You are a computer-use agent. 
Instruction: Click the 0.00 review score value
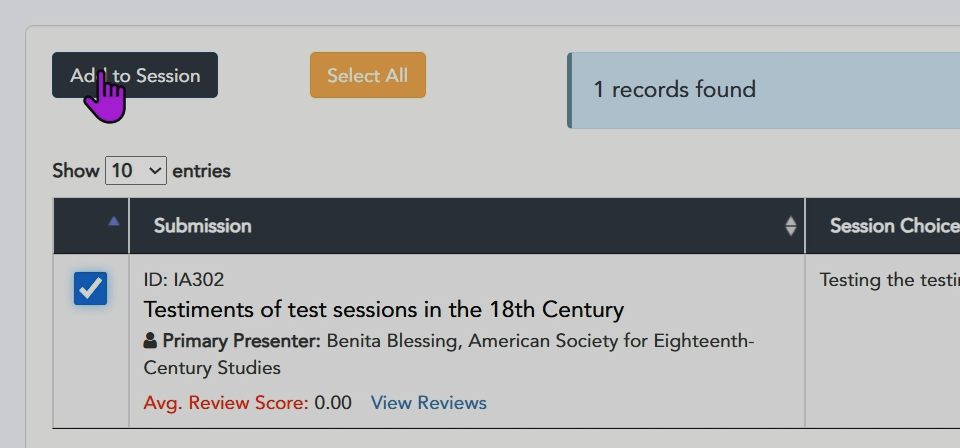(x=333, y=403)
